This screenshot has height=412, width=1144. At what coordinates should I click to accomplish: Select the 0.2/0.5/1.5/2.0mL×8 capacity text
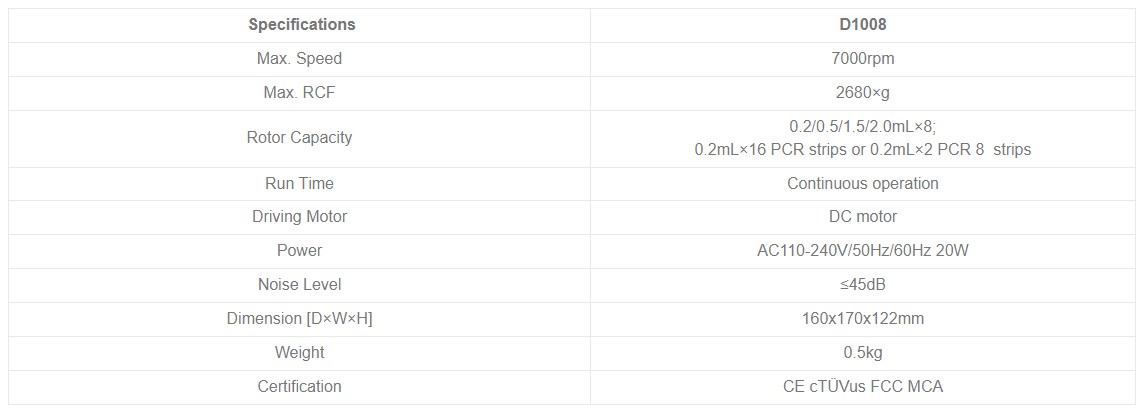tap(862, 127)
